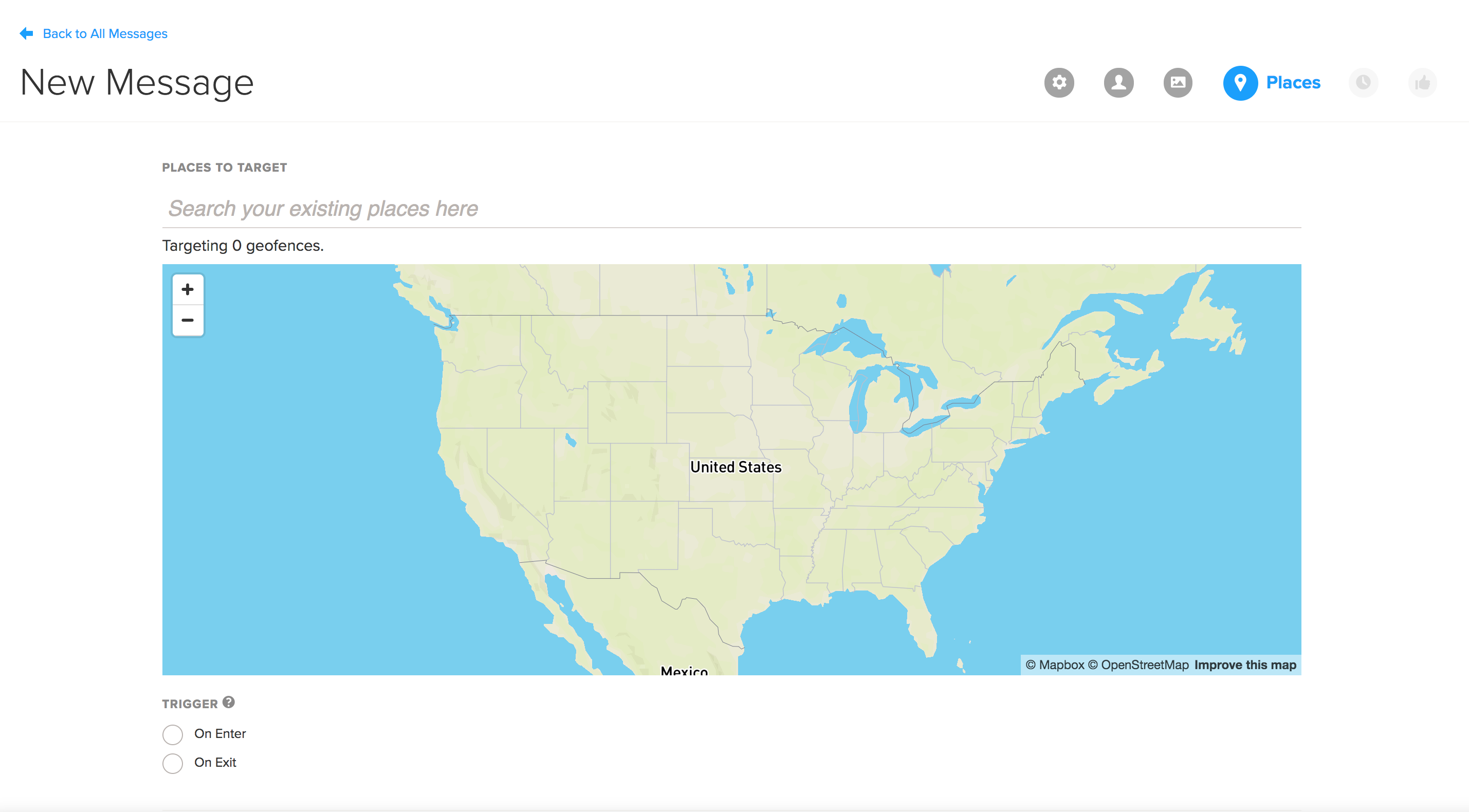
Task: Click the back arrow icon
Action: coord(26,33)
